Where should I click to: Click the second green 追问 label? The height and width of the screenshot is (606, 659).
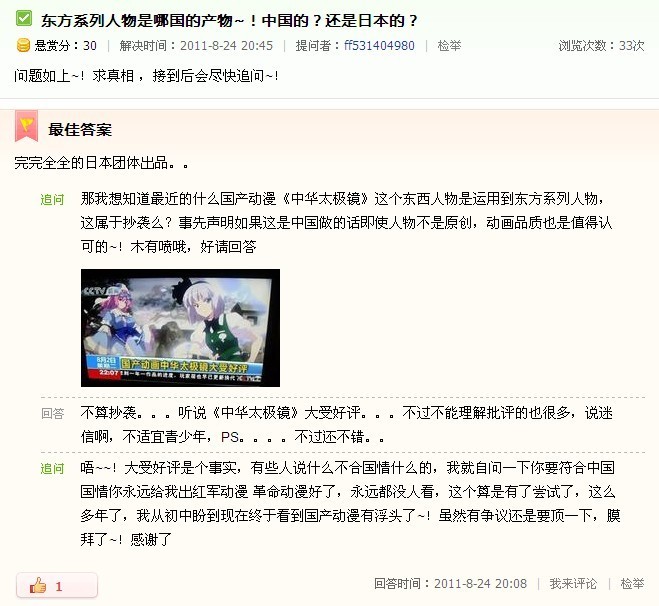pos(52,468)
